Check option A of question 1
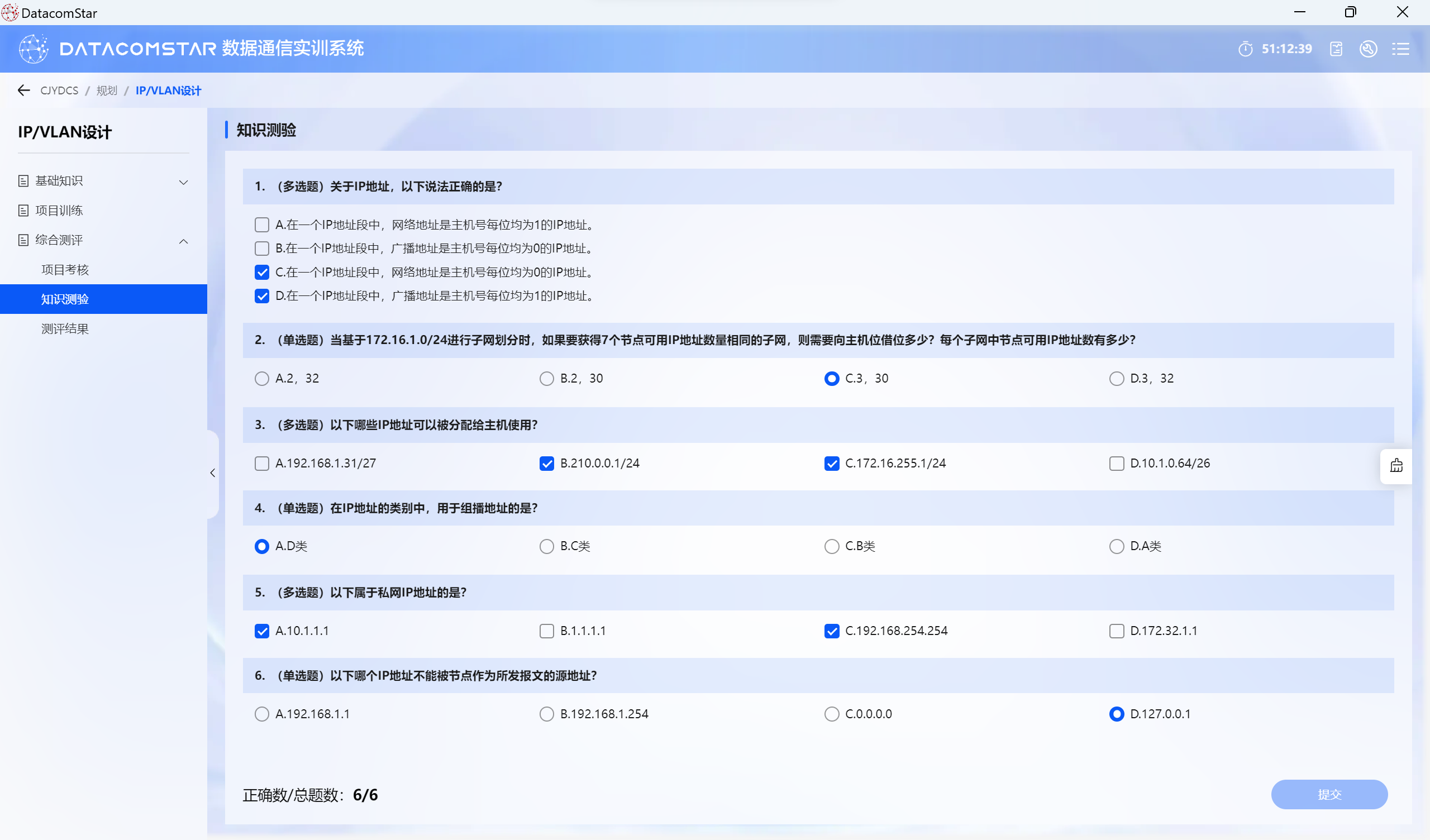Image resolution: width=1430 pixels, height=840 pixels. 261,225
